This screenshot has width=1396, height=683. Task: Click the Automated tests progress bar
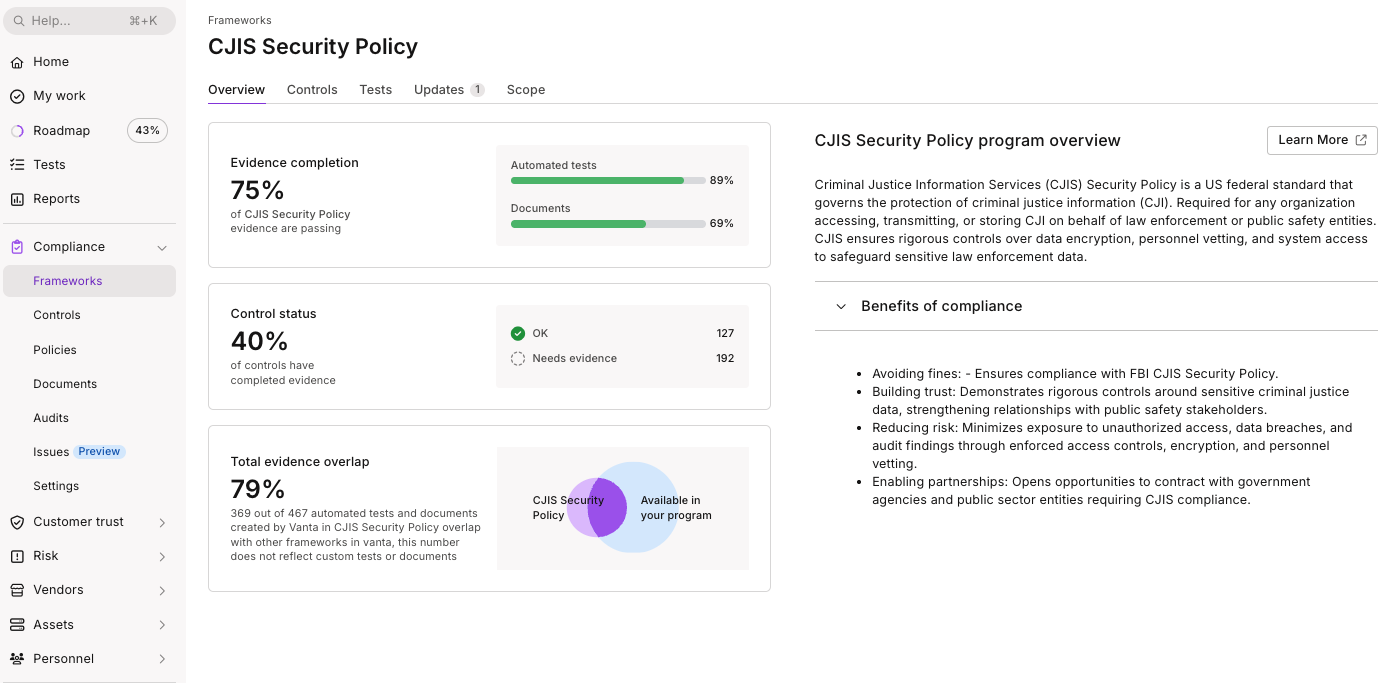coord(608,181)
